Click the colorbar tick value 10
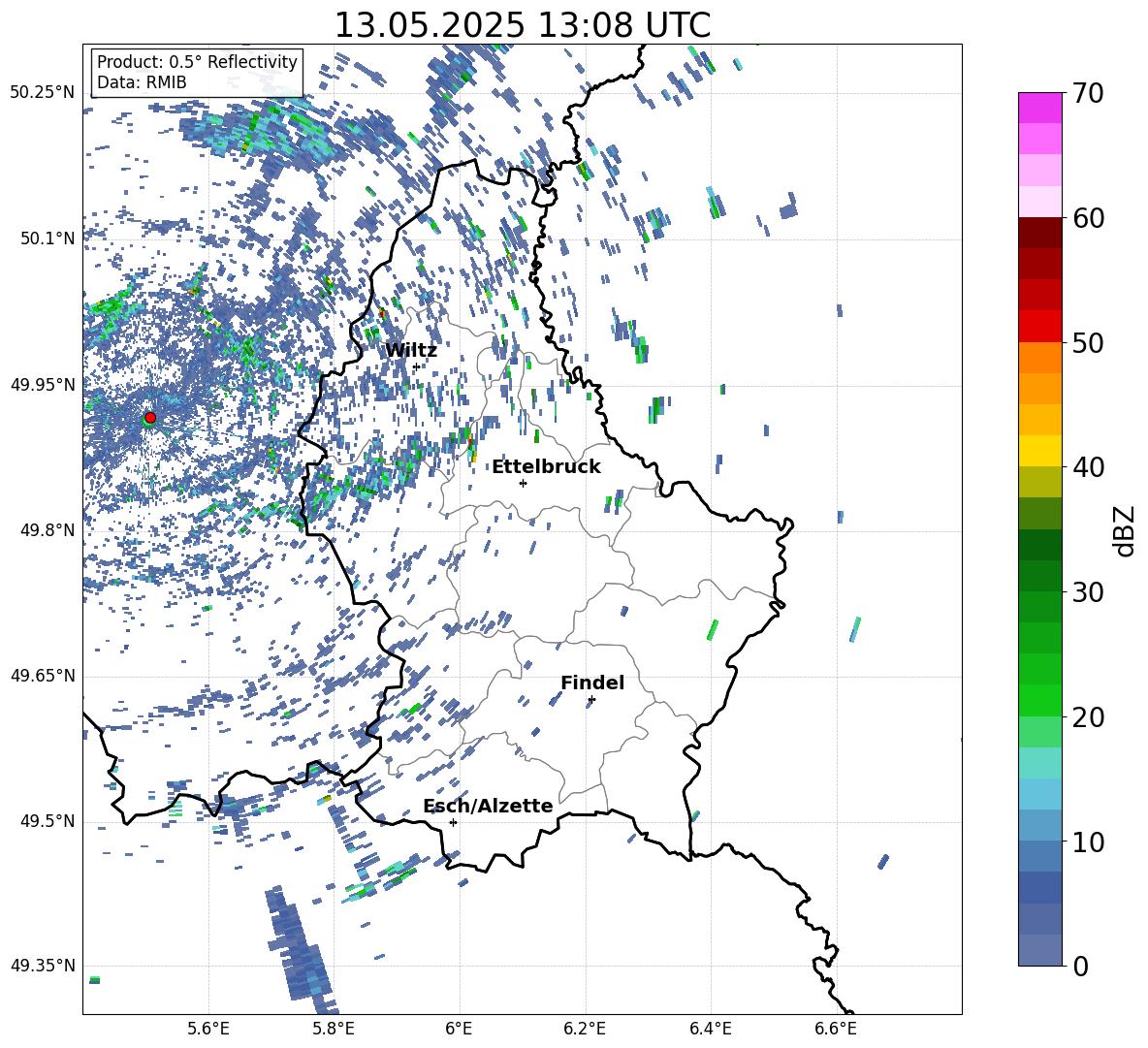The image size is (1148, 1048). coord(1088,842)
